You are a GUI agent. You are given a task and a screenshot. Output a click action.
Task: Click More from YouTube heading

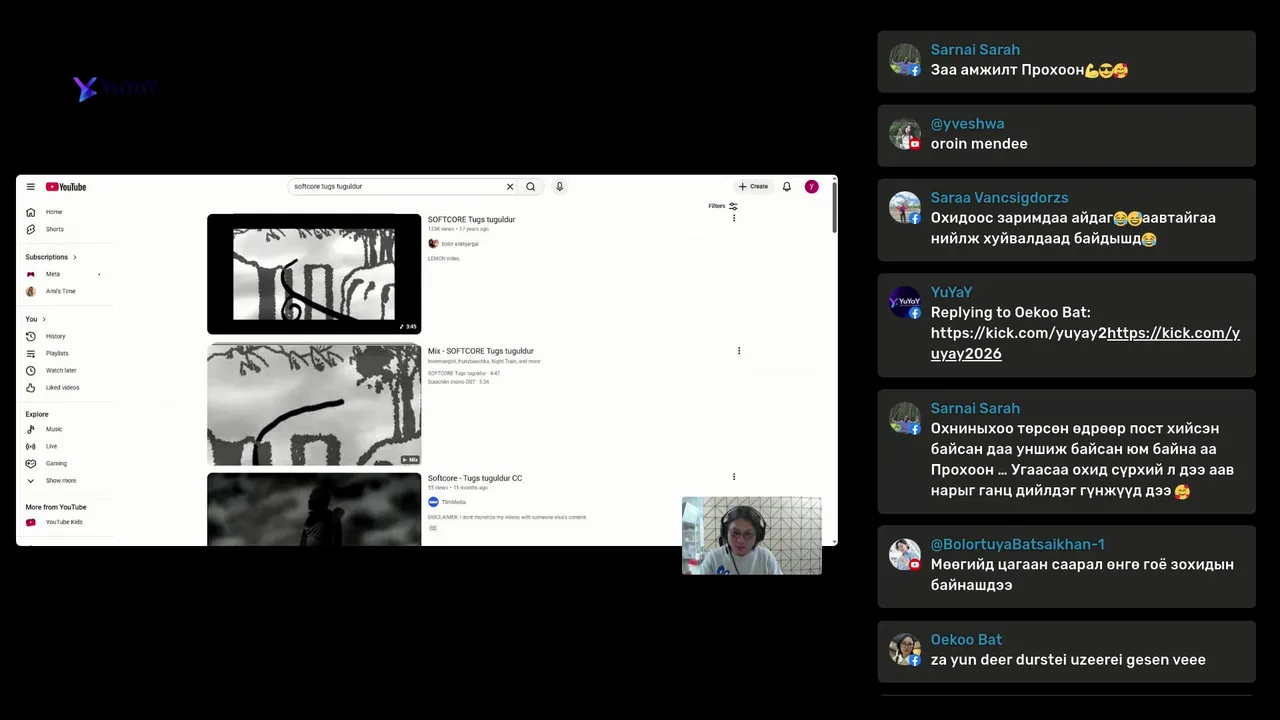pos(56,507)
